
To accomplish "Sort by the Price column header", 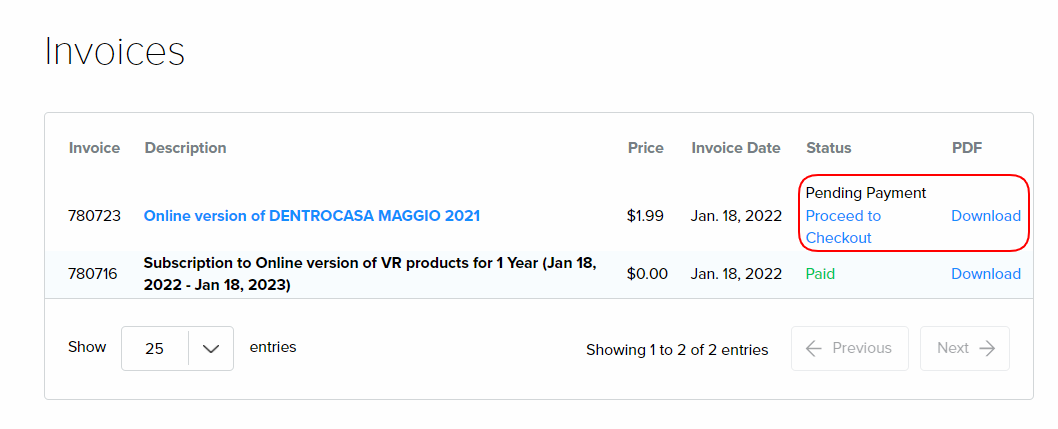I will 645,148.
